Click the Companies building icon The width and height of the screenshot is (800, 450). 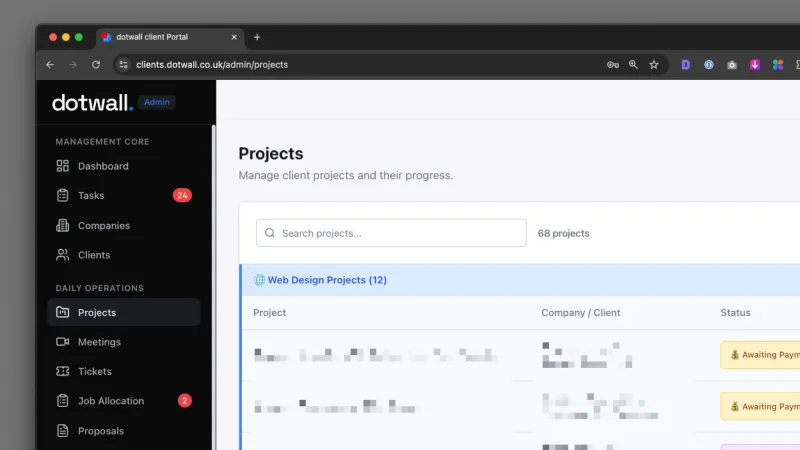[x=62, y=226]
